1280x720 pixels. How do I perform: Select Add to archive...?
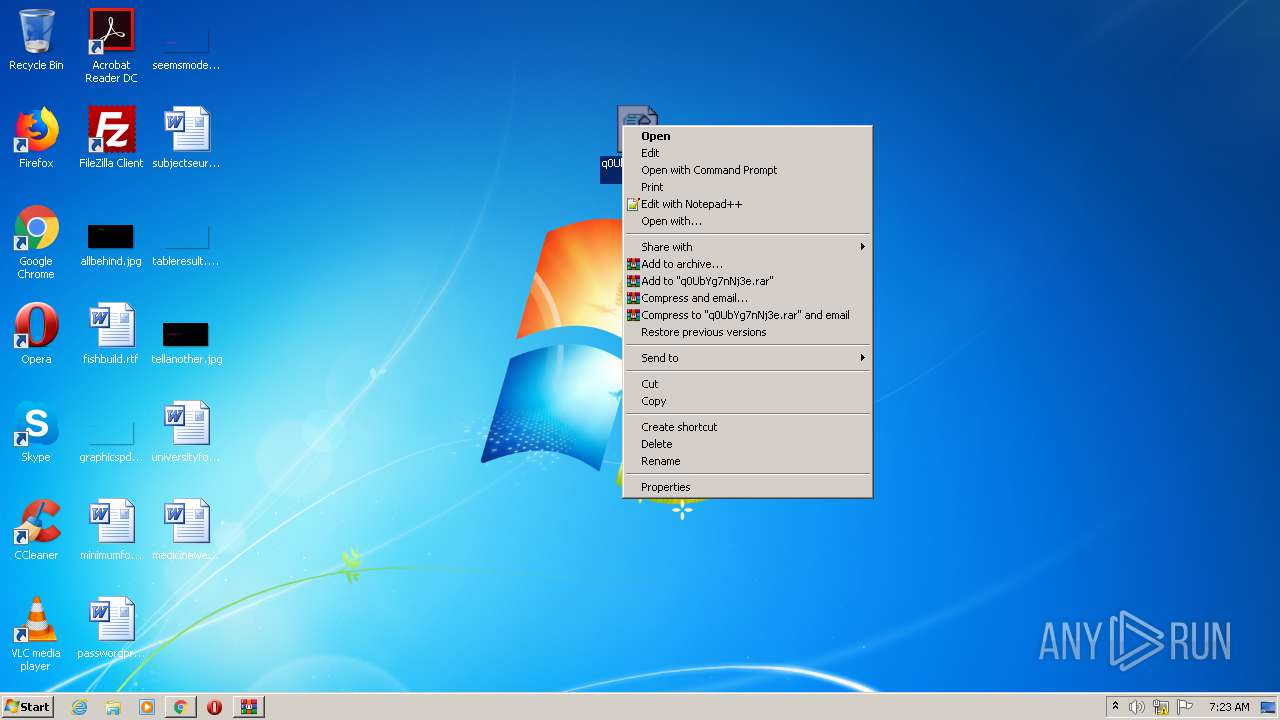747,264
